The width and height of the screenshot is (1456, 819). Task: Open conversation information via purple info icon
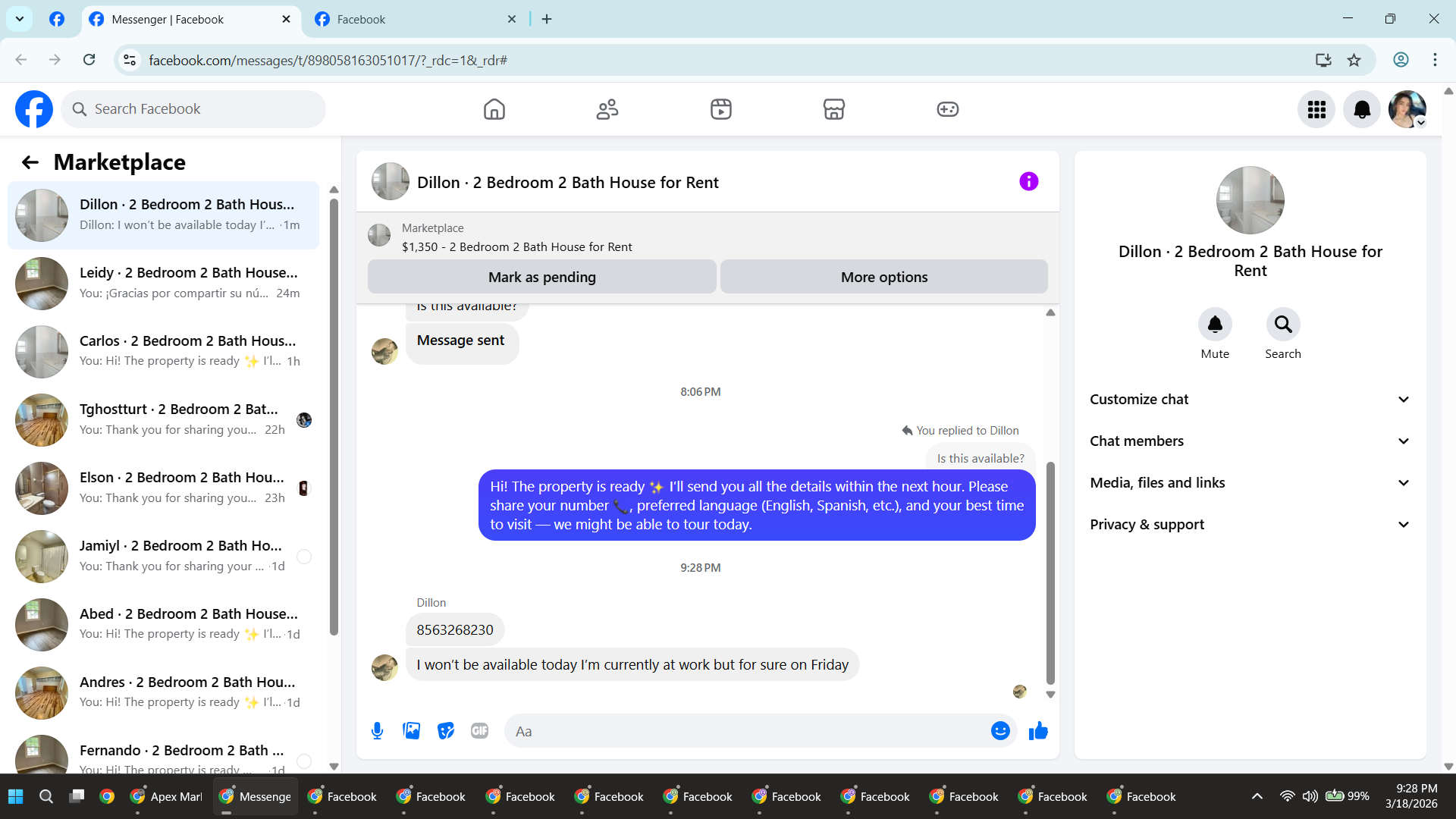click(1028, 181)
